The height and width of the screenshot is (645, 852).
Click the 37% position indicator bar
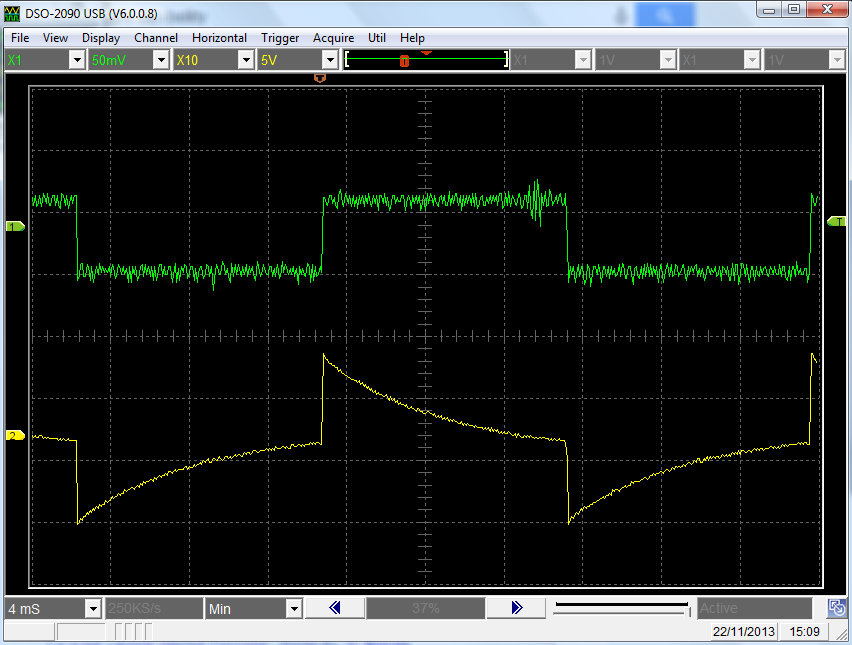(x=425, y=608)
